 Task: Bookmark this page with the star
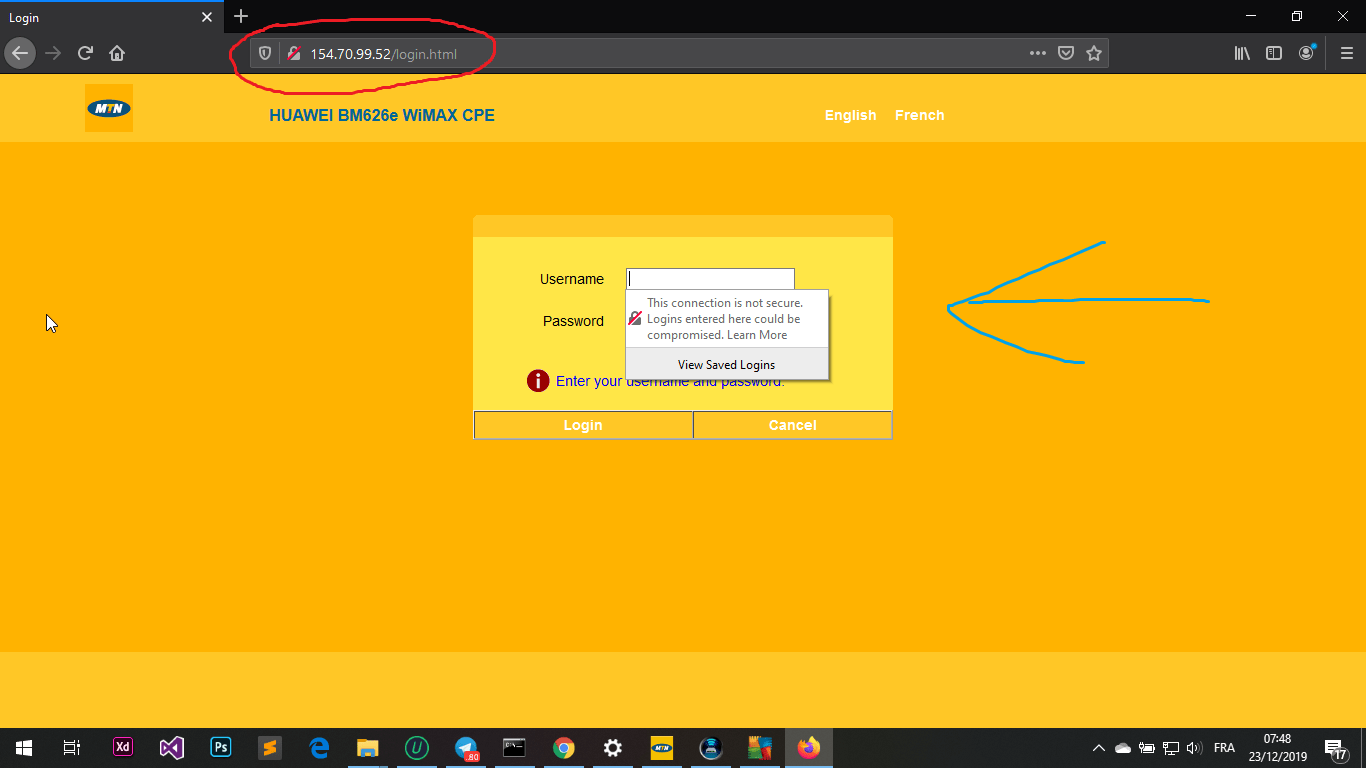click(x=1094, y=54)
